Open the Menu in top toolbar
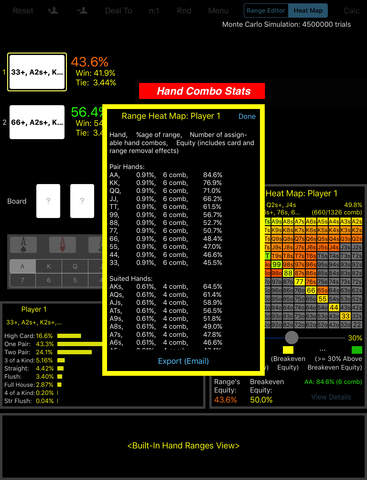Screen dimensions: 367x480 click(218, 11)
